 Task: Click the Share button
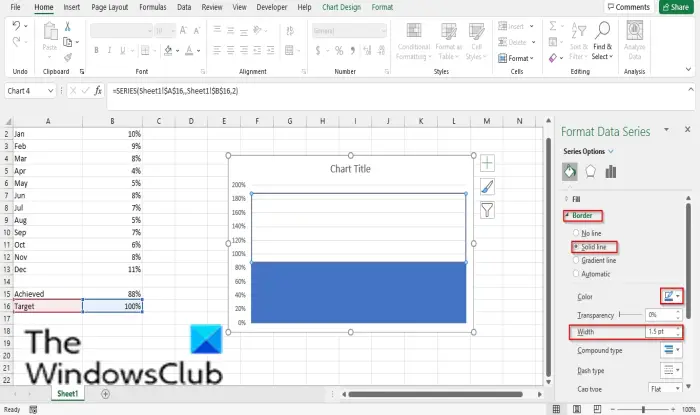(x=676, y=7)
